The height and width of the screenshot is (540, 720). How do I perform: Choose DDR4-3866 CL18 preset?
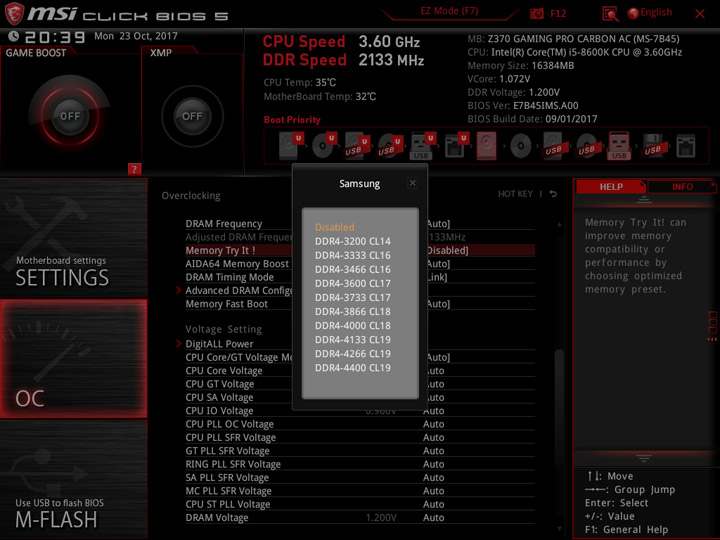click(x=353, y=311)
